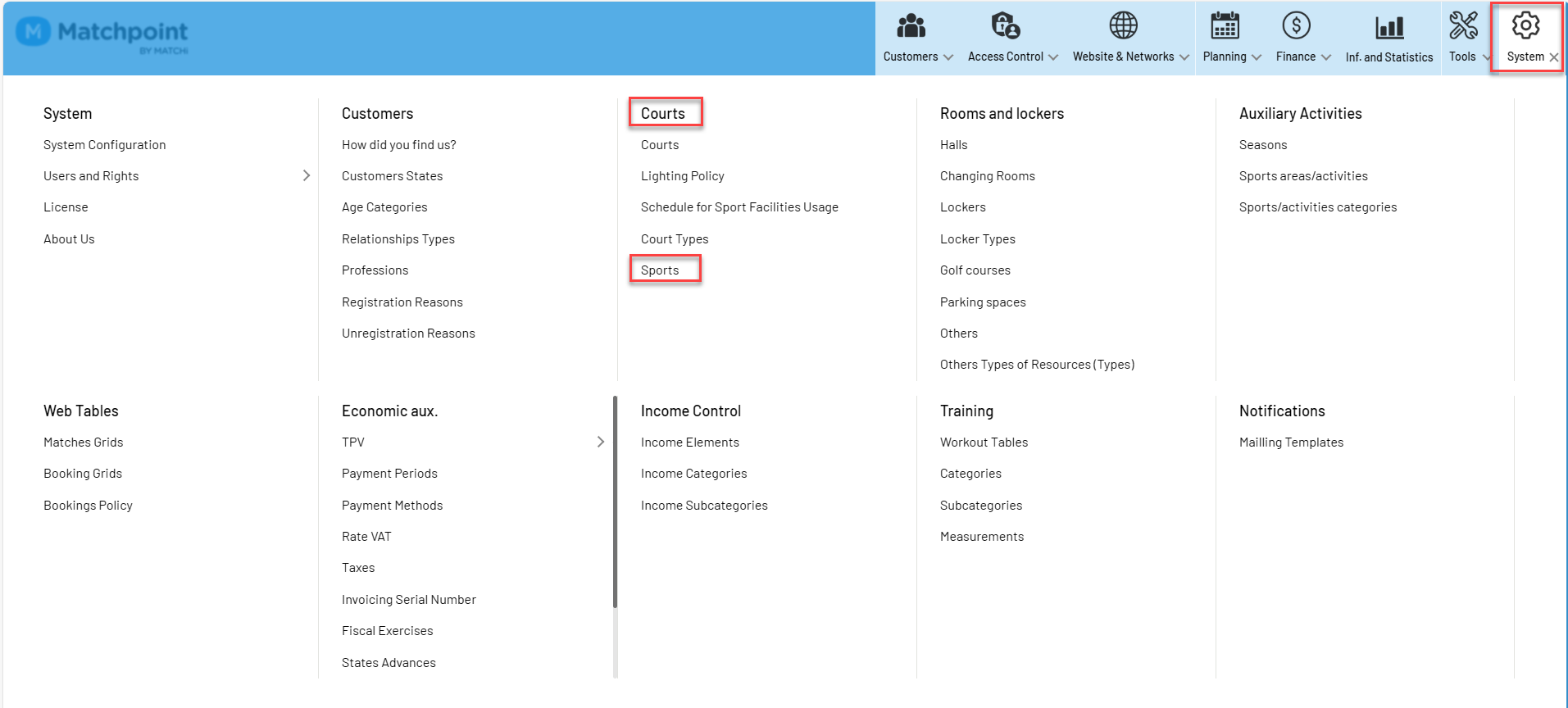
Task: Select the Planning calendar icon
Action: pyautogui.click(x=1225, y=25)
